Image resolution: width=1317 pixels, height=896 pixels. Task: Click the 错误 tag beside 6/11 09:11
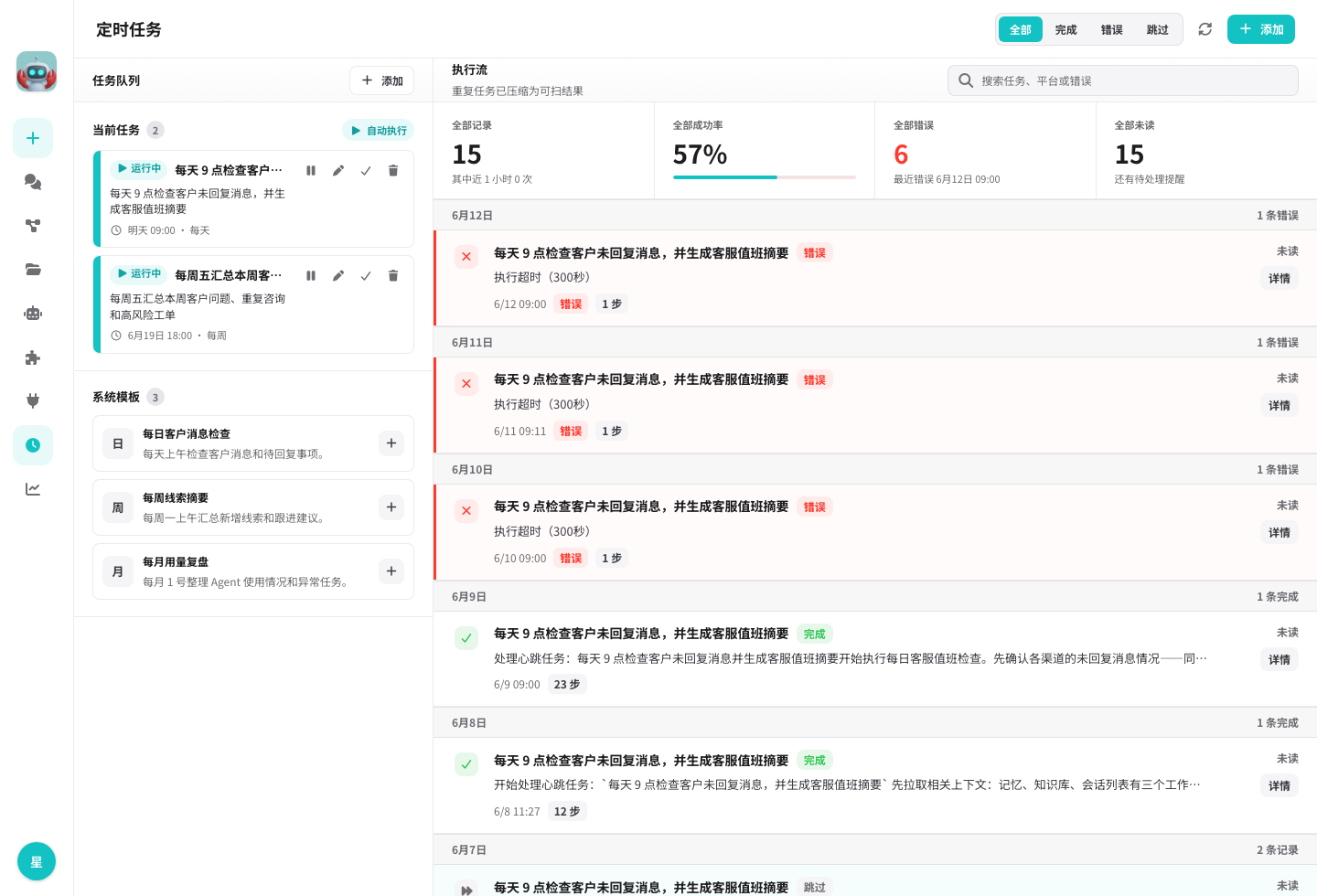[571, 432]
